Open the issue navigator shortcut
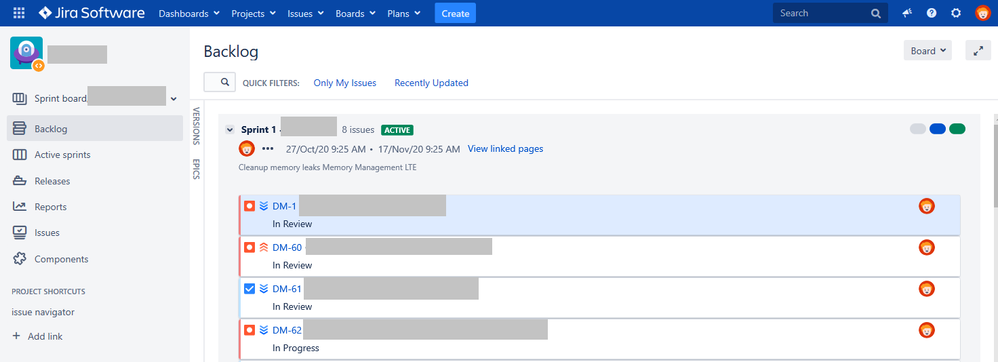998x362 pixels. coord(43,312)
